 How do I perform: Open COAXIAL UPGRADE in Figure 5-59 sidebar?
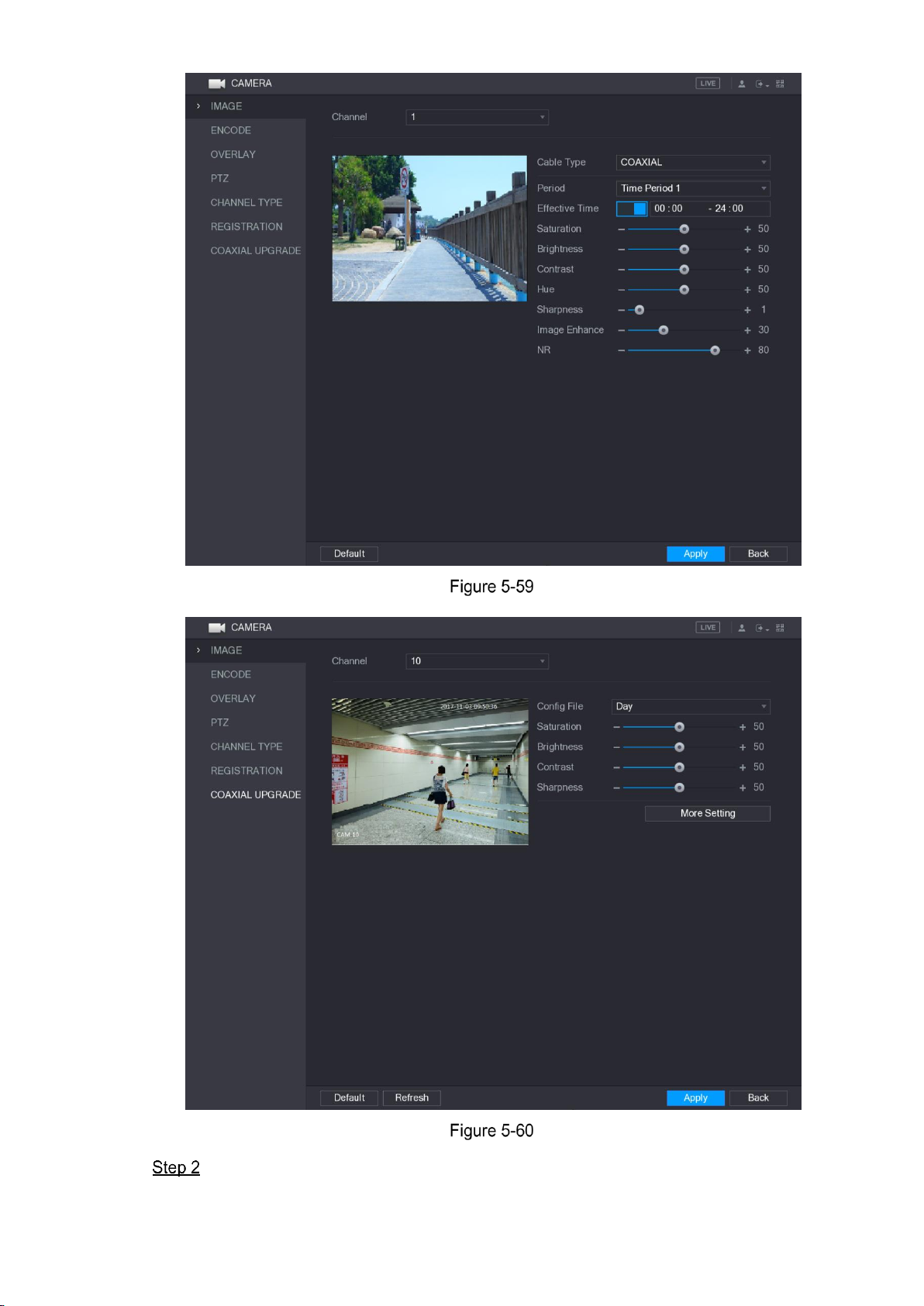256,250
